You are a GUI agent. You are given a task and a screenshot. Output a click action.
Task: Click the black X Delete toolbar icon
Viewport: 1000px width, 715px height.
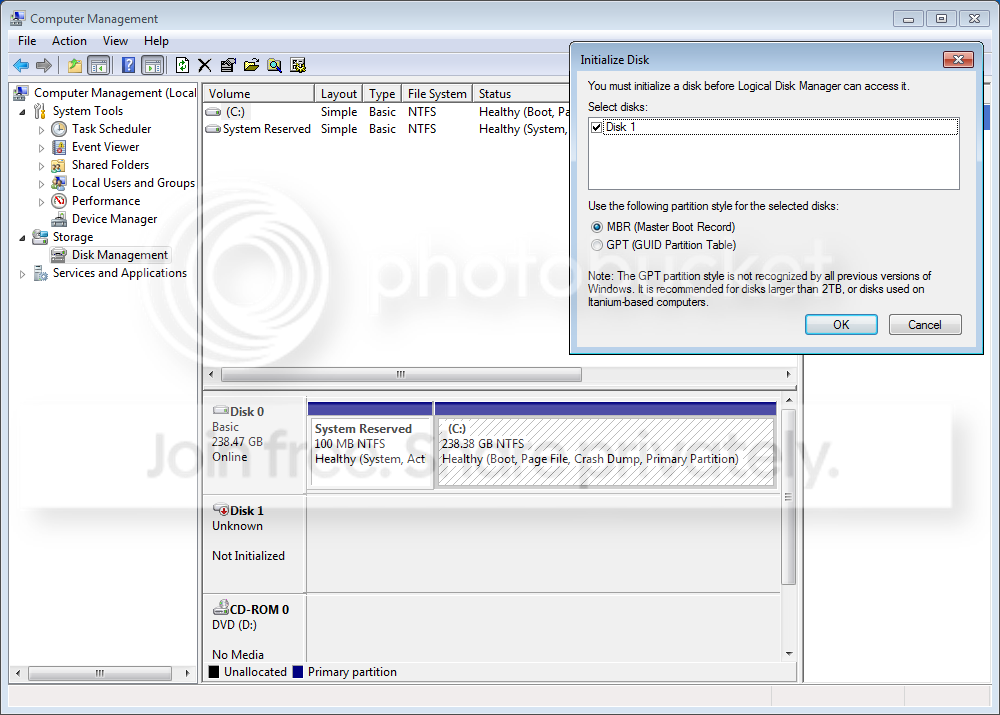205,65
